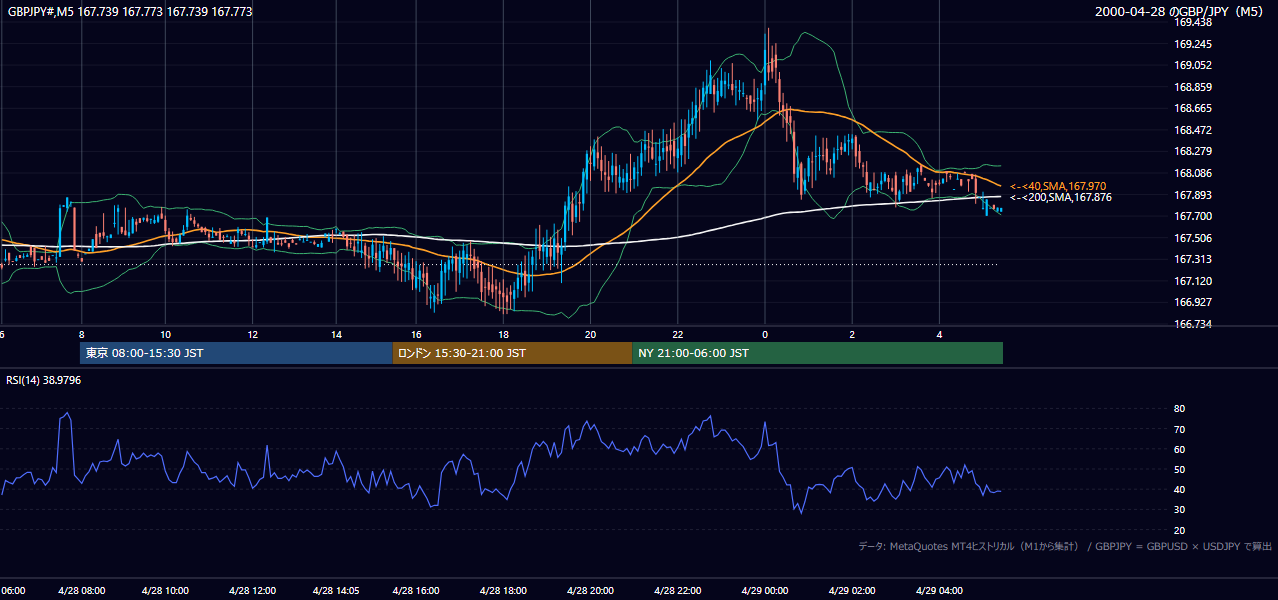Click the 200 SMA 167.876 label
Screen dimensions: 1278x600
tap(1061, 197)
